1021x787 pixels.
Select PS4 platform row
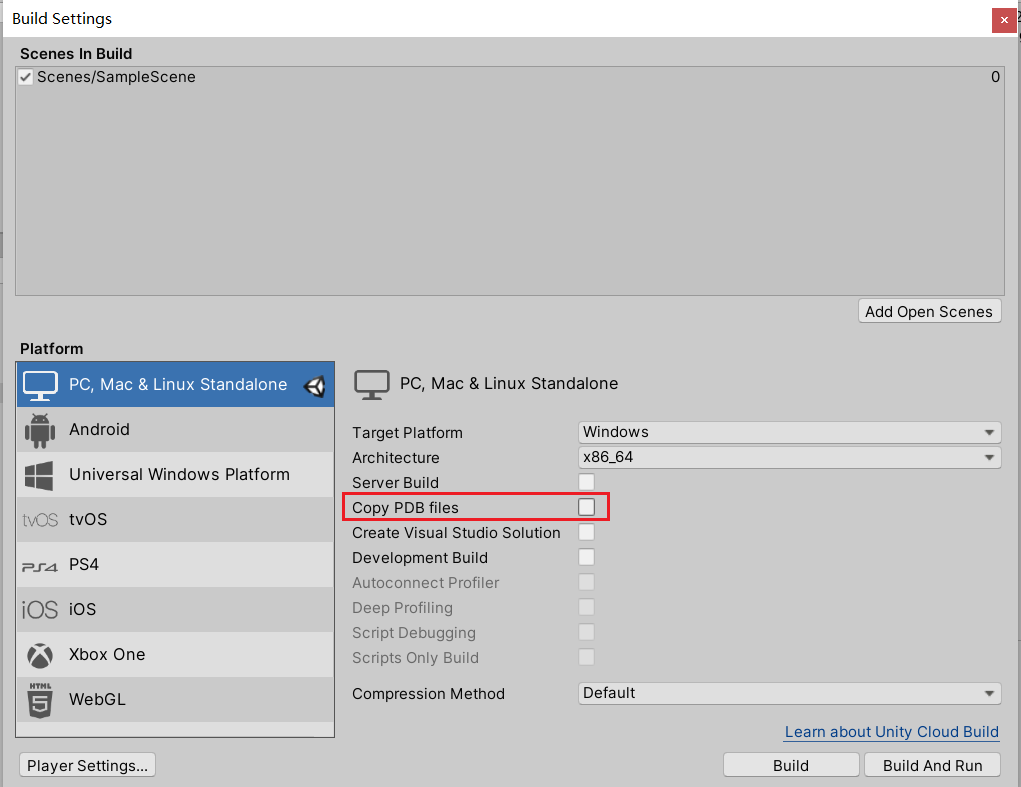click(175, 564)
